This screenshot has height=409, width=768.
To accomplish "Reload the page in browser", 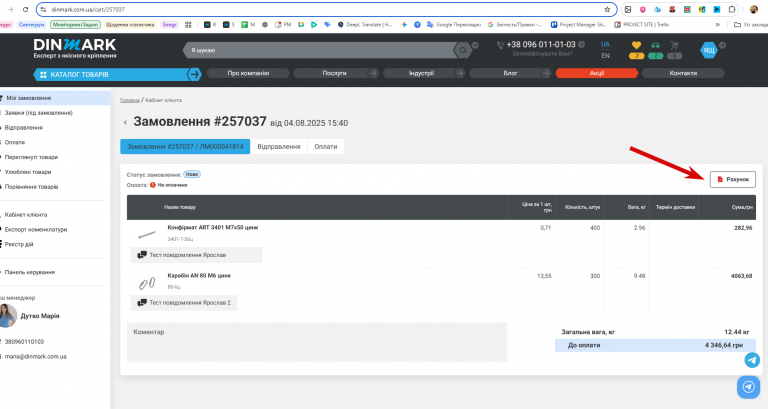I will point(25,9).
